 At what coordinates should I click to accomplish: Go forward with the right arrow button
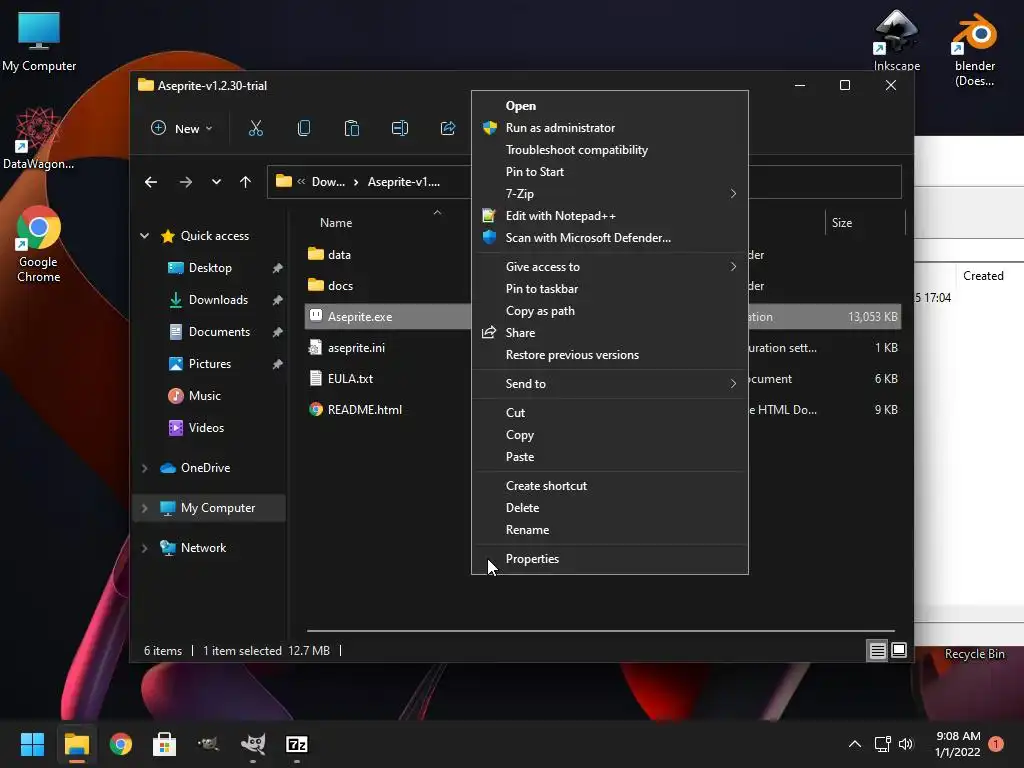[185, 182]
